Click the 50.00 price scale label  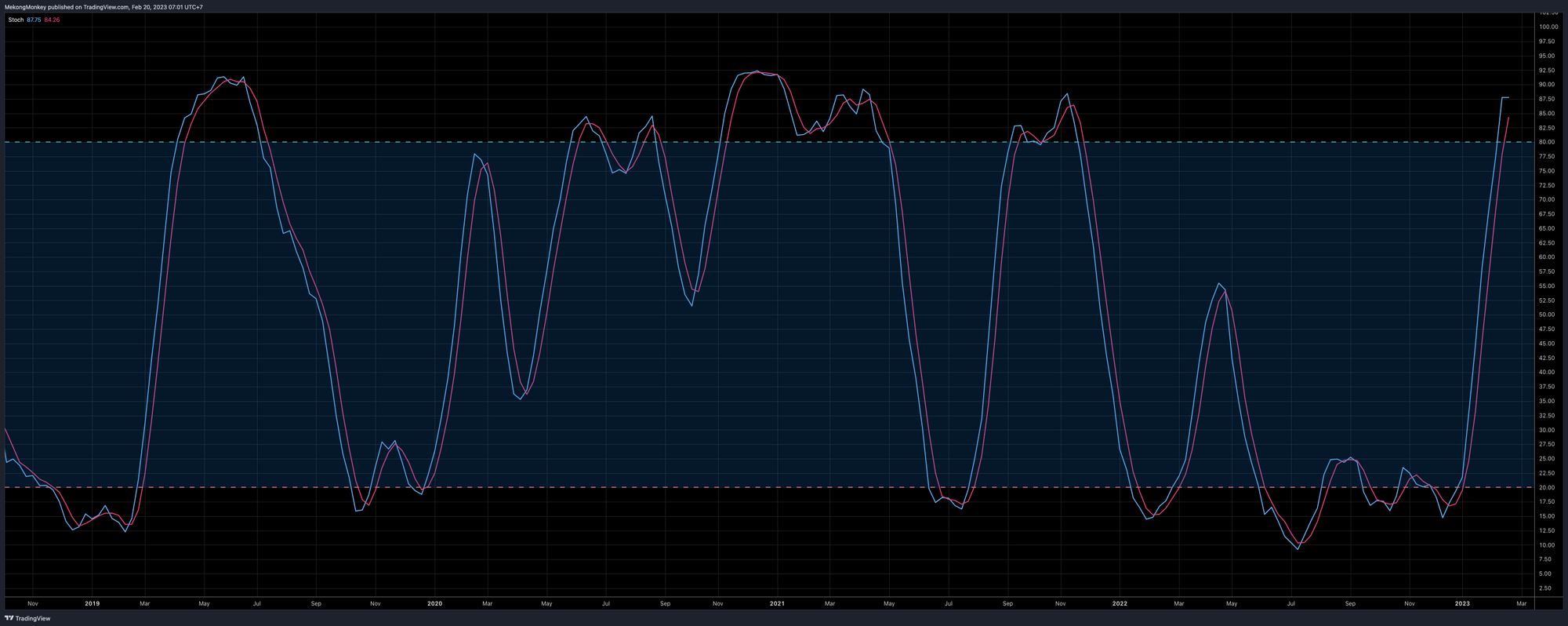click(x=1548, y=315)
